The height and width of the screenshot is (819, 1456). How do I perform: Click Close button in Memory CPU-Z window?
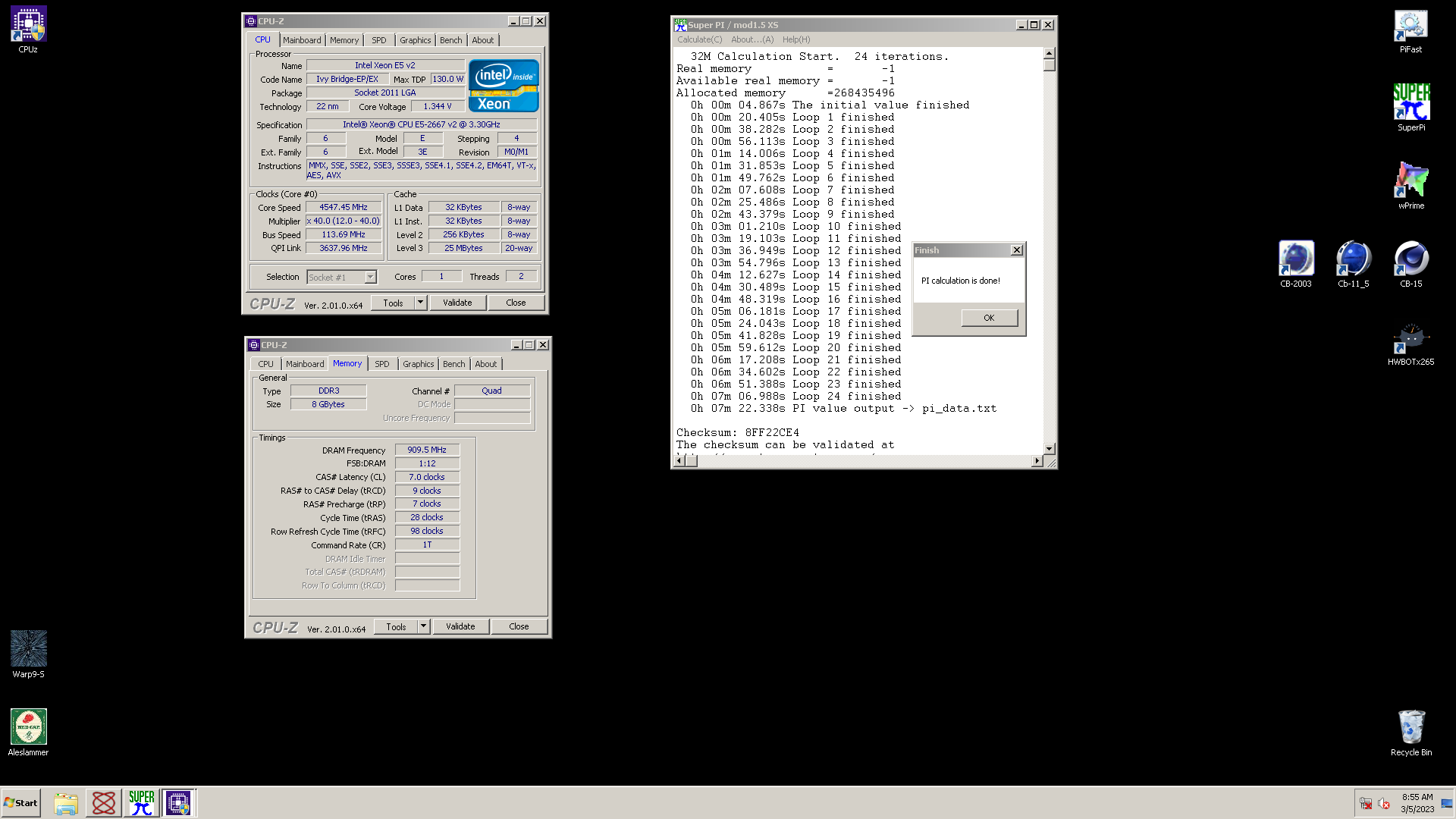(519, 626)
